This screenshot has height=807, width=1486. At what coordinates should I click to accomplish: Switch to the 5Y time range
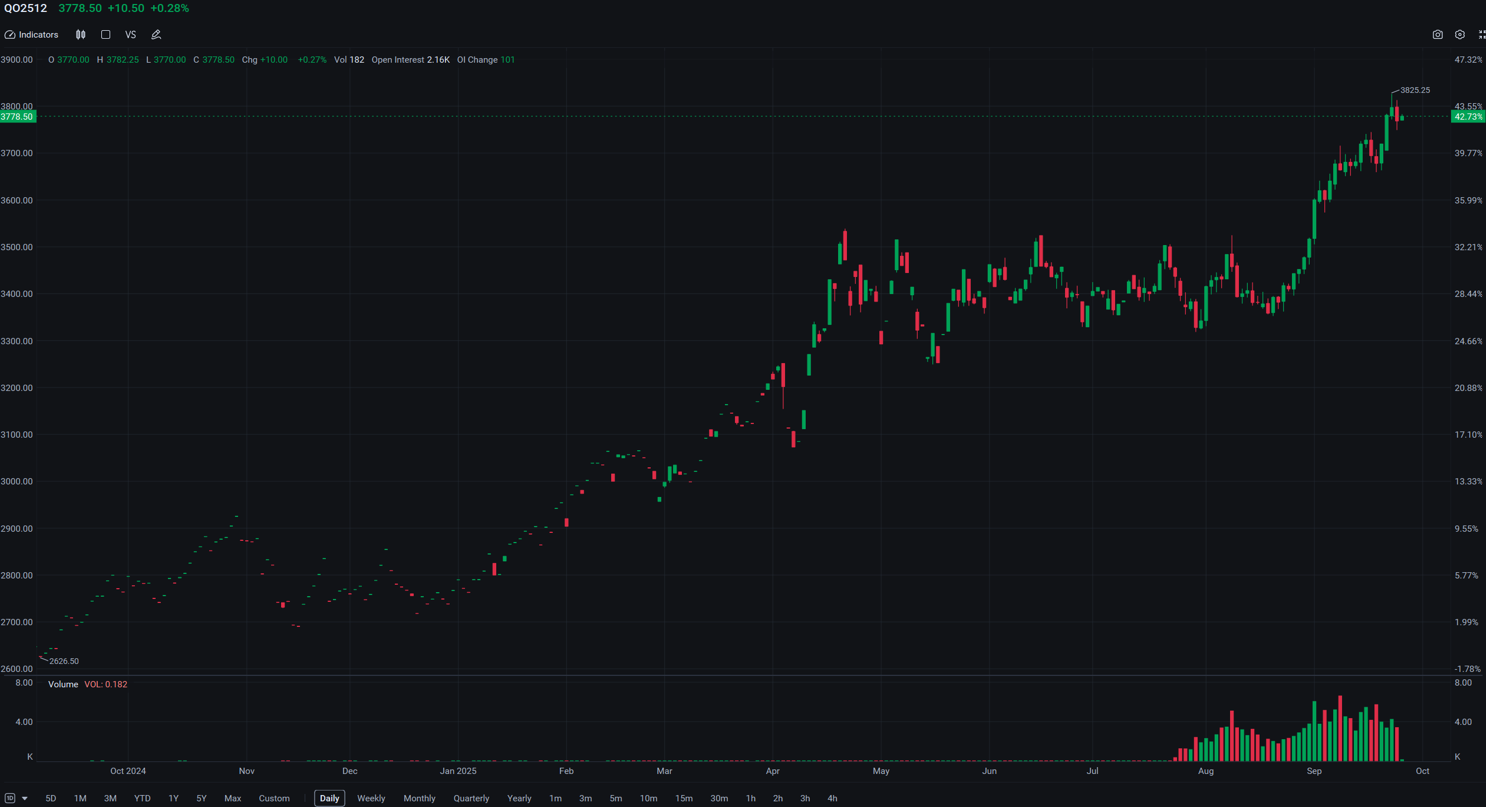pyautogui.click(x=201, y=798)
